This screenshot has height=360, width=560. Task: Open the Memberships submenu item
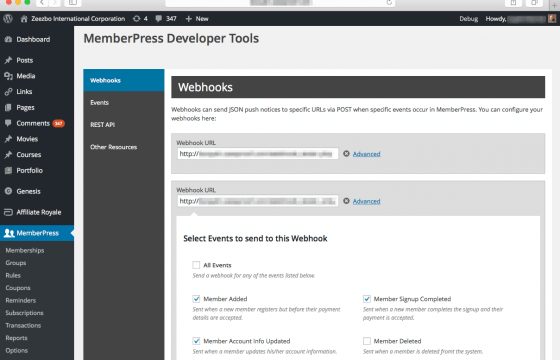point(25,250)
